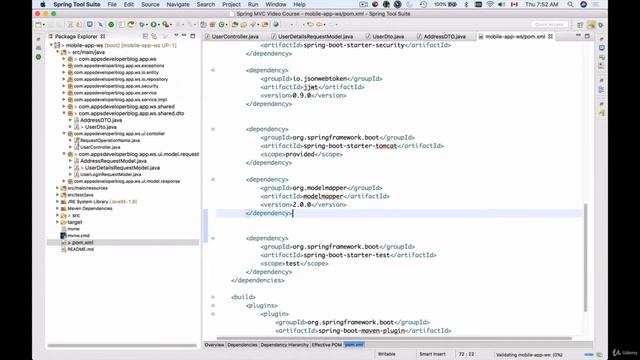Maximize the Package Explorer view

click(193, 36)
